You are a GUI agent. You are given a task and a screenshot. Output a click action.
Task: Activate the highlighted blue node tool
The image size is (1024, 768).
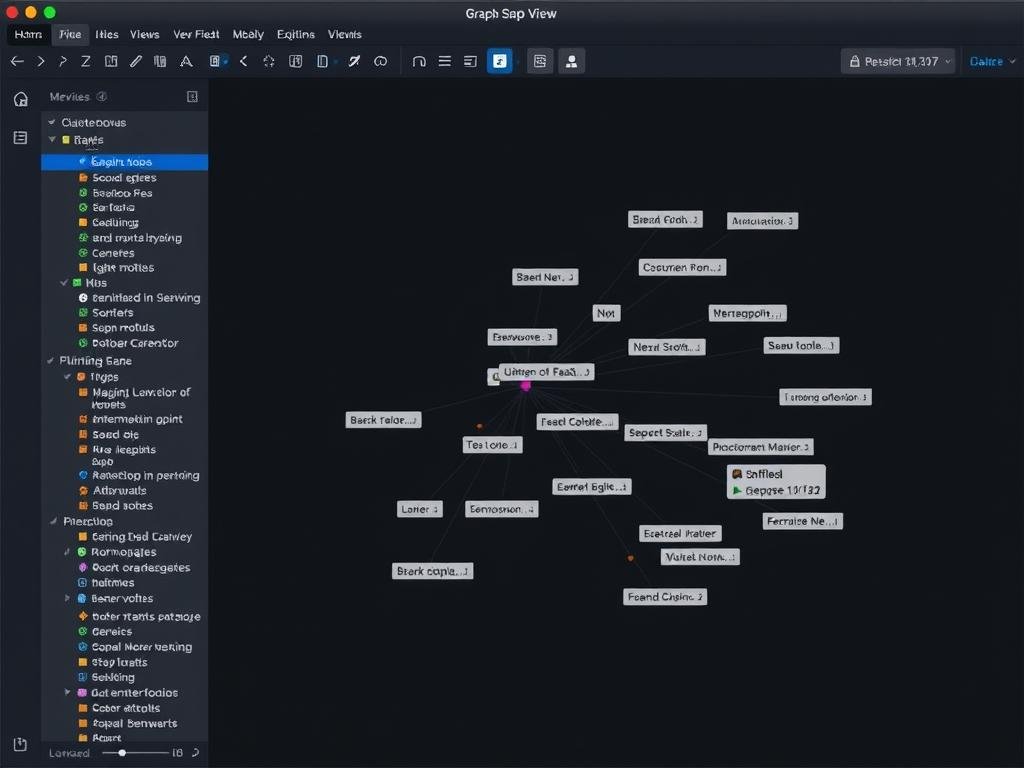pos(498,61)
